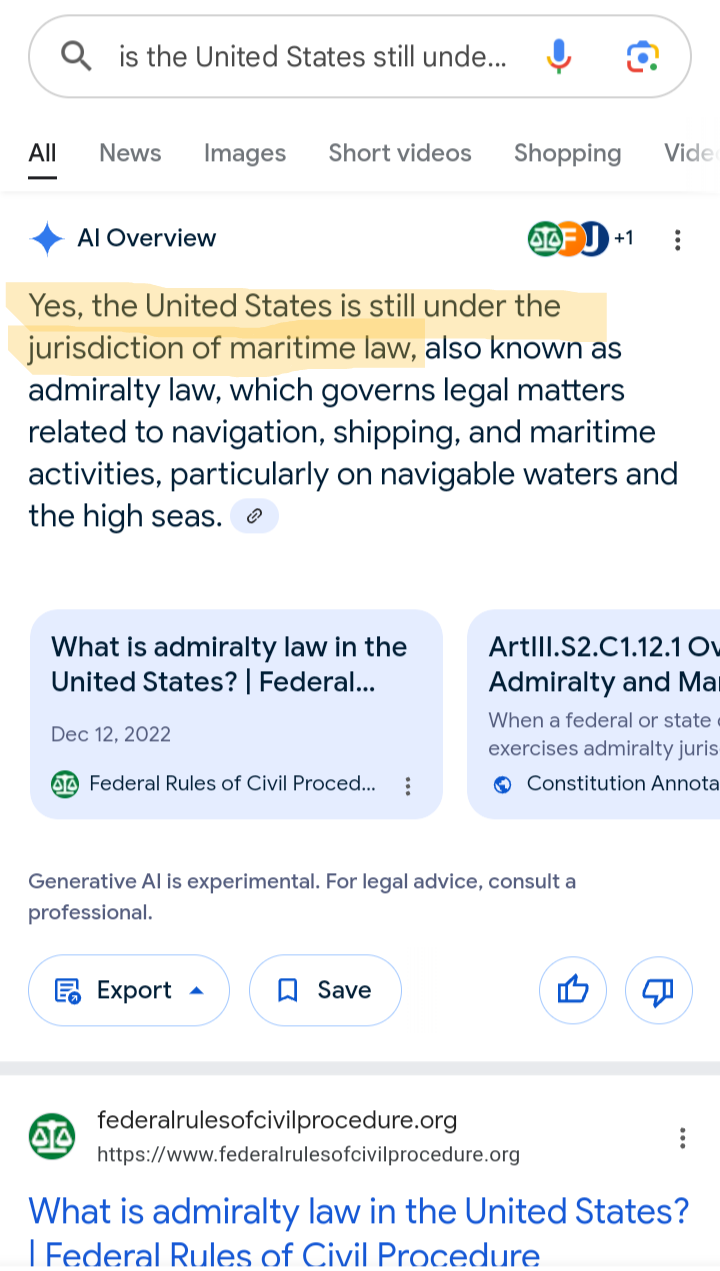Select the Shopping tab

[x=567, y=153]
